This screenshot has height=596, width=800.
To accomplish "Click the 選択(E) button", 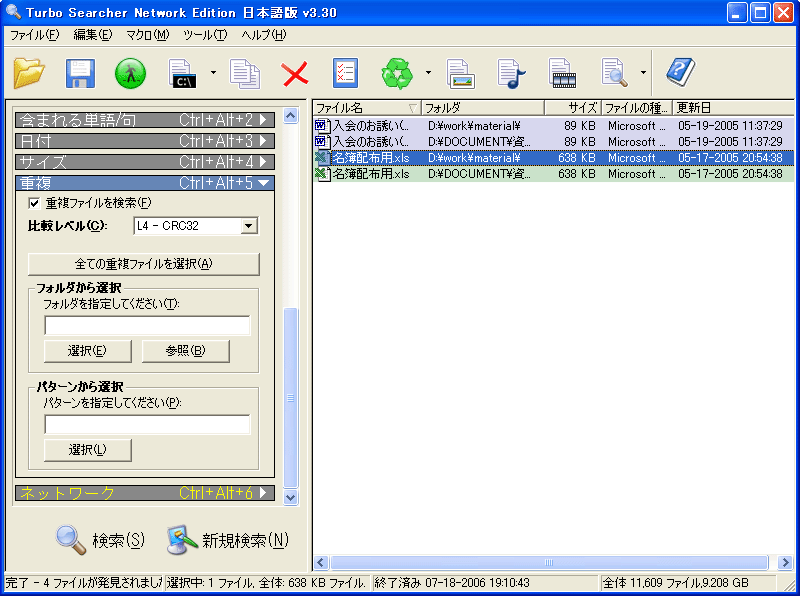I will click(88, 351).
